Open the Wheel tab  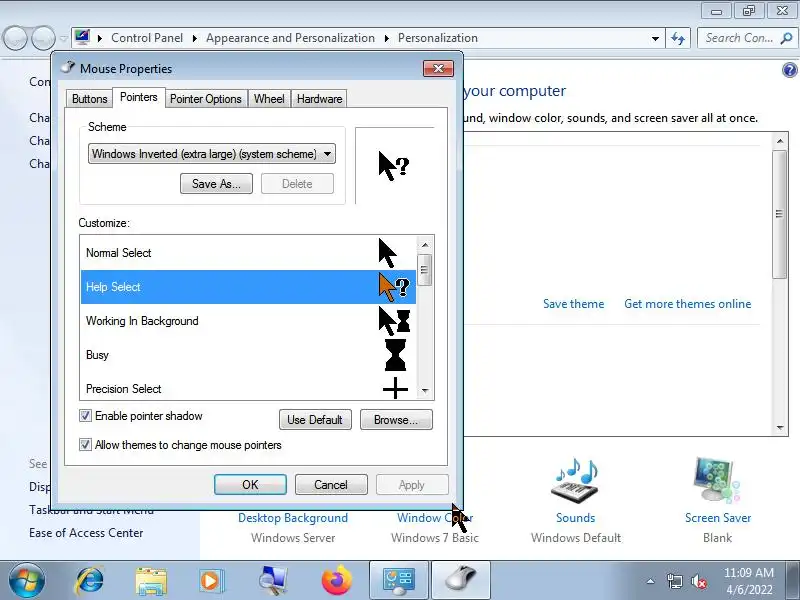click(x=269, y=99)
